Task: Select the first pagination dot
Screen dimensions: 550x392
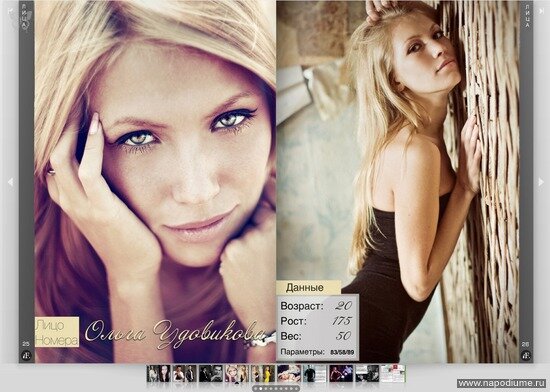Action: tap(255, 388)
